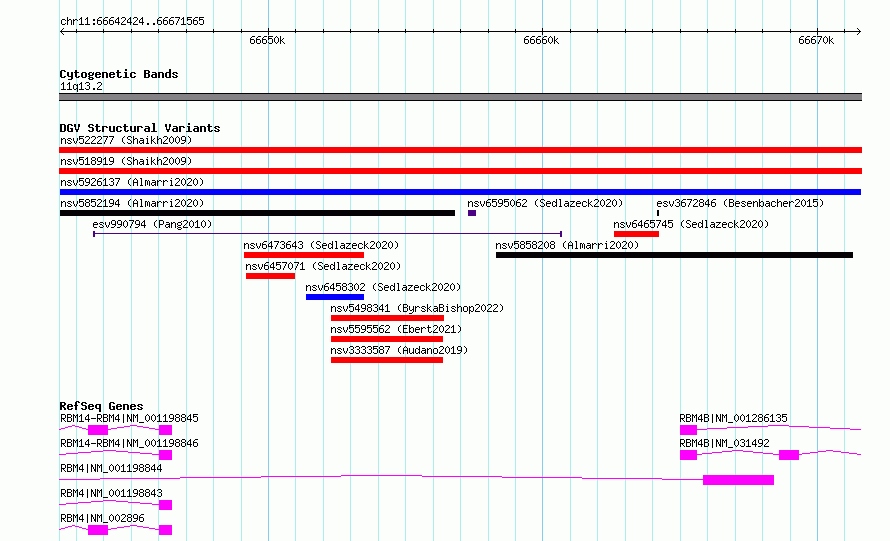Select the red bar under nsv5595562
The height and width of the screenshot is (541, 890).
[x=387, y=339]
